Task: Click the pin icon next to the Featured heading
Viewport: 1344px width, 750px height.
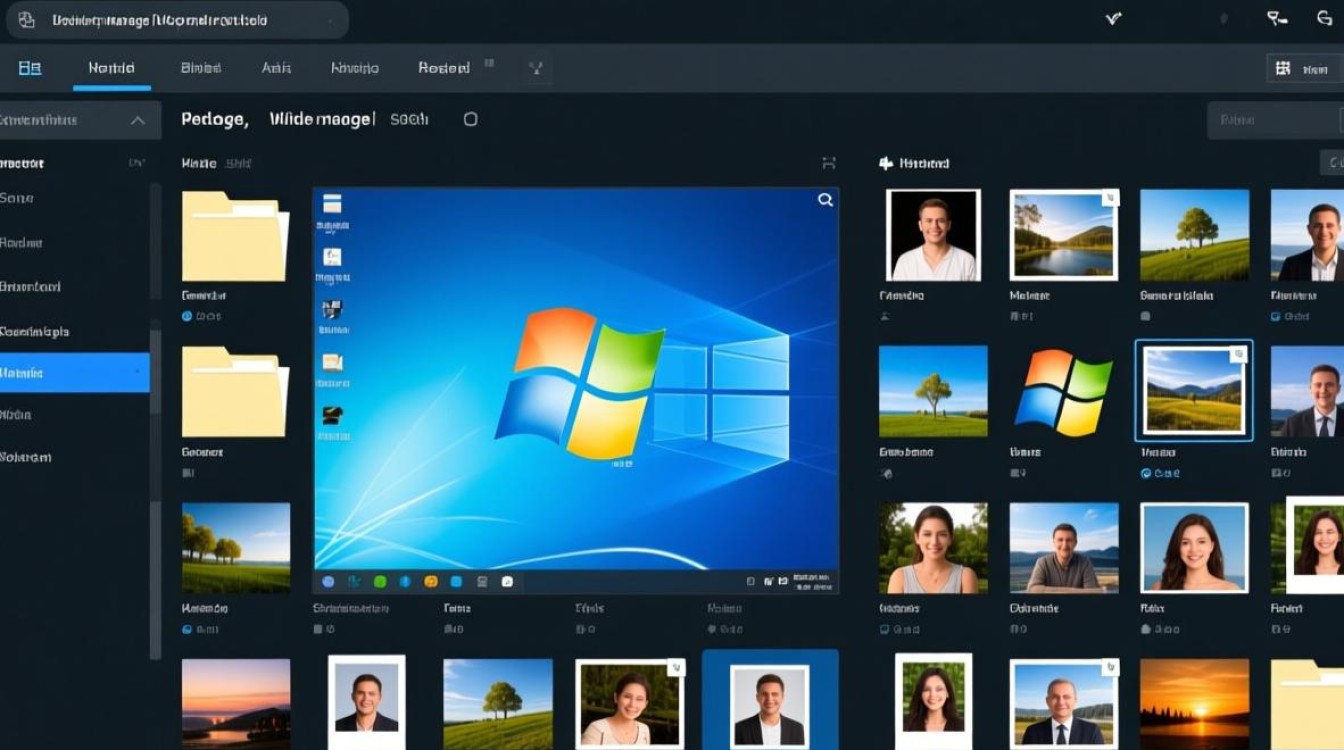Action: (x=884, y=163)
